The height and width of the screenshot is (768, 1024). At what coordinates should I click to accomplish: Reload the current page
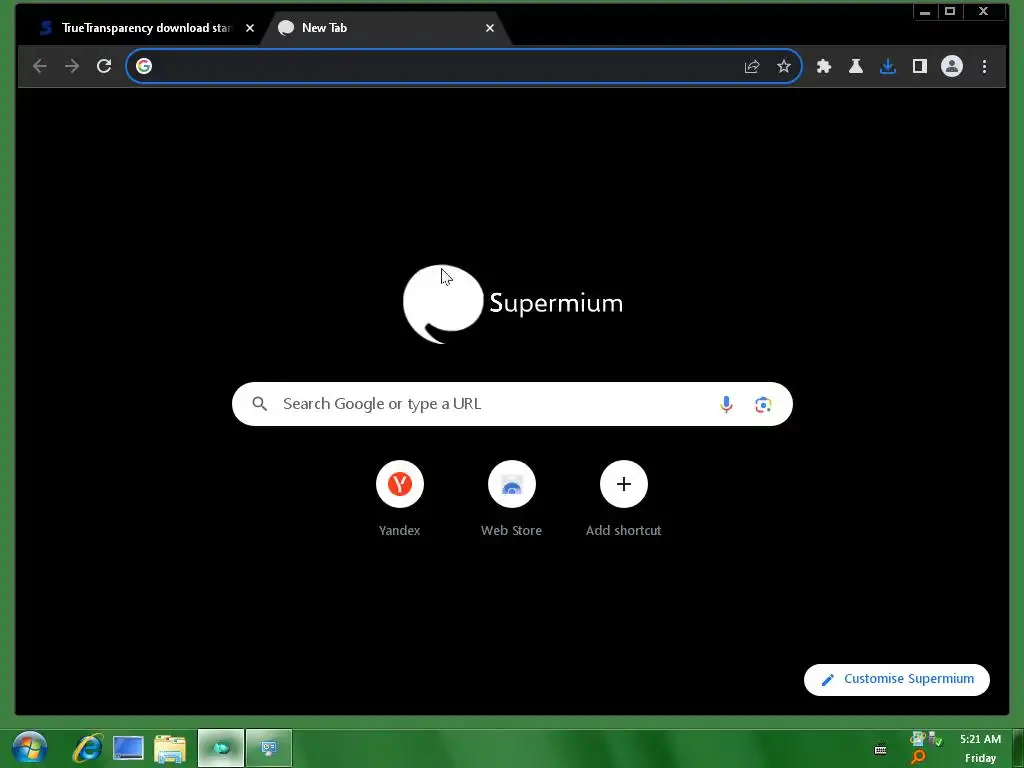pyautogui.click(x=104, y=66)
